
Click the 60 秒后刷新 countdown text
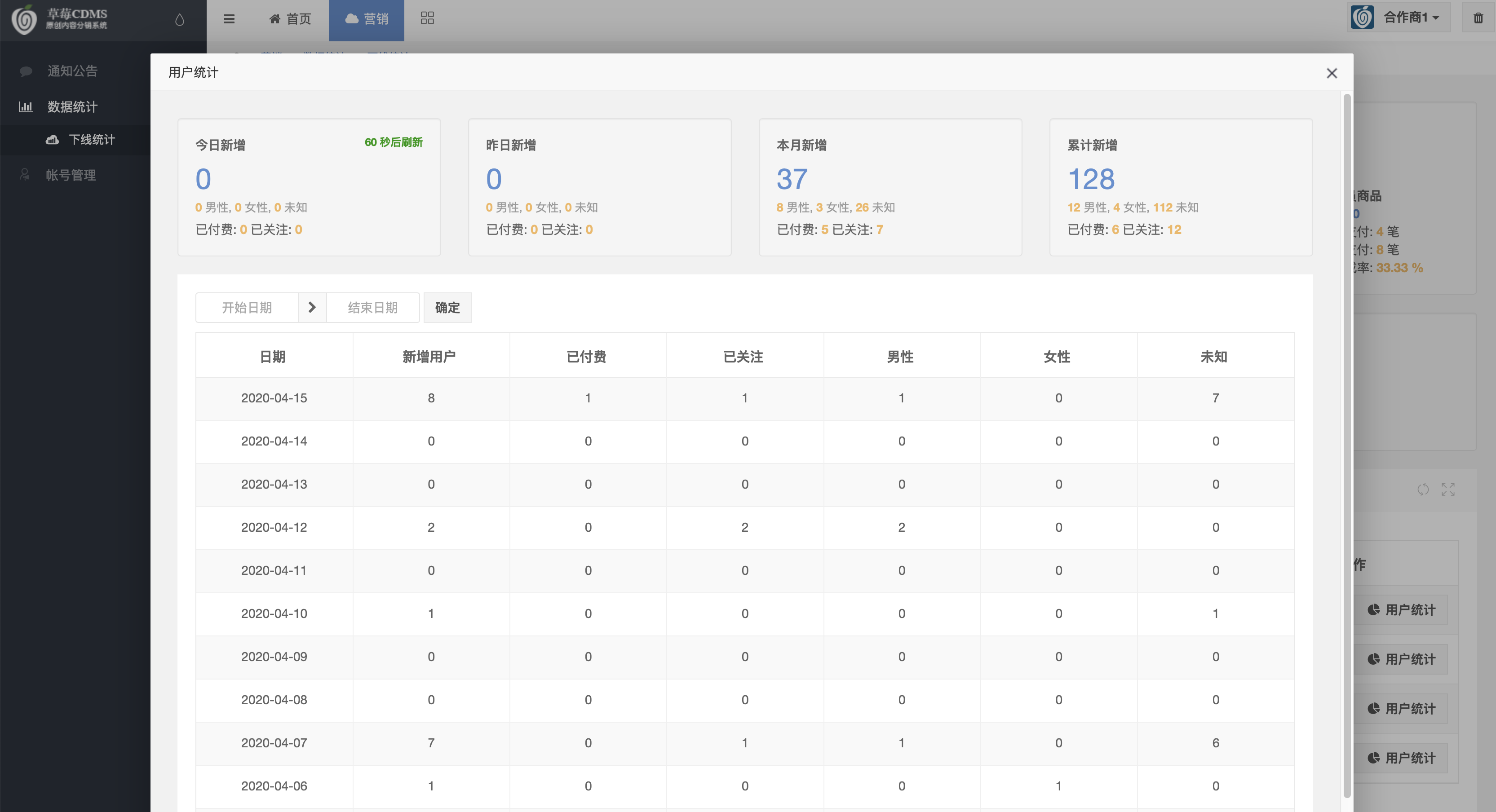(393, 142)
